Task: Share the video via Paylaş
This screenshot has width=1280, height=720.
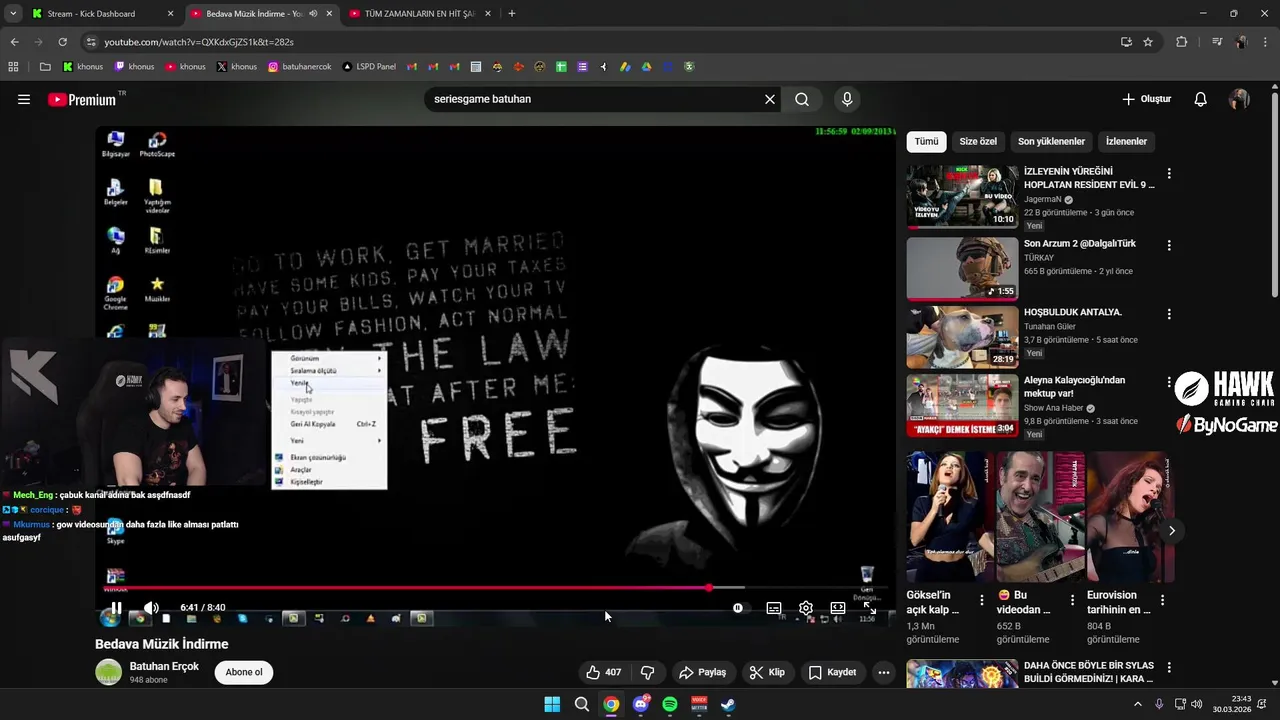Action: (702, 672)
